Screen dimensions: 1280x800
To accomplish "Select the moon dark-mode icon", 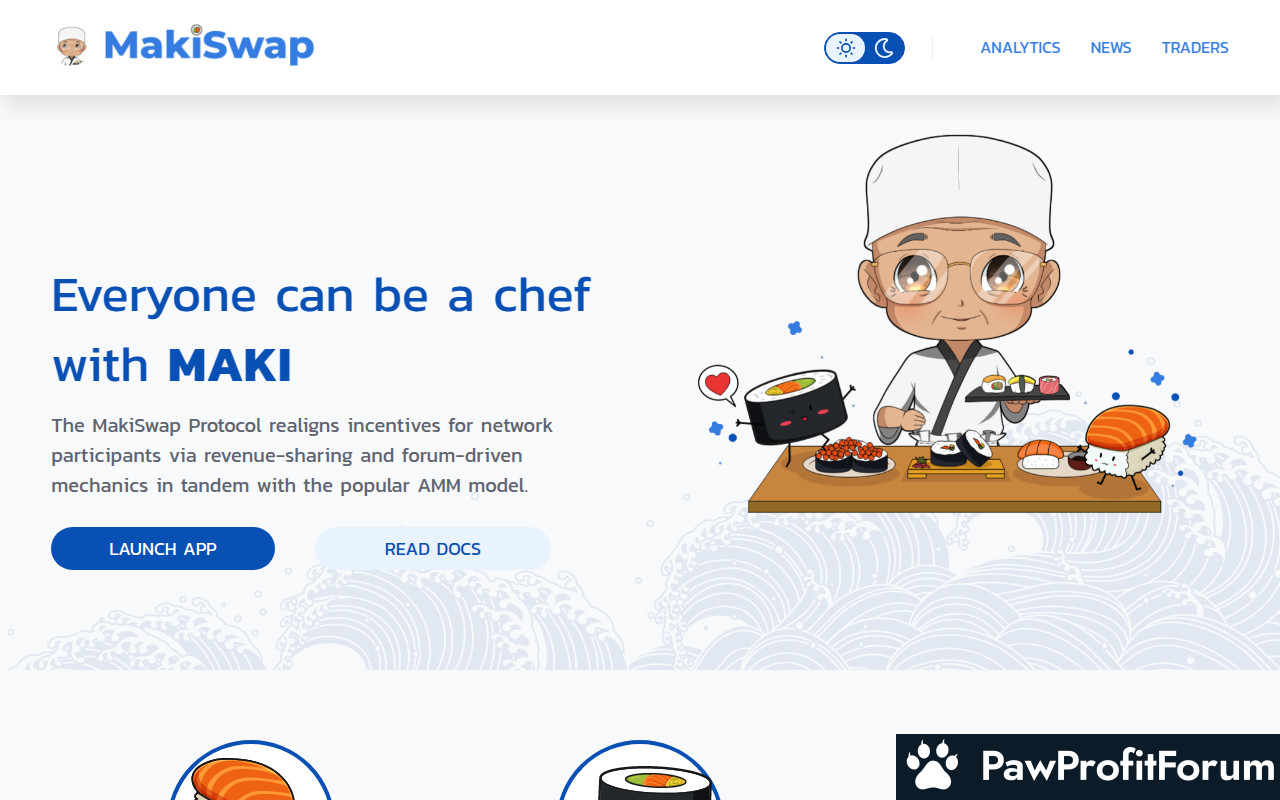I will tap(884, 48).
